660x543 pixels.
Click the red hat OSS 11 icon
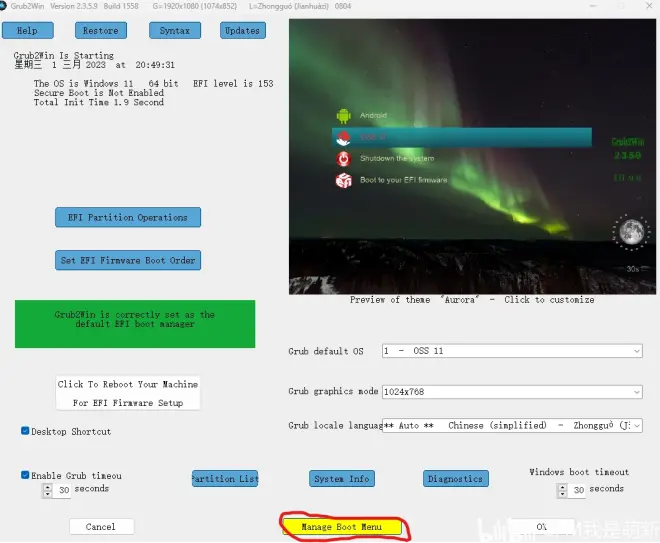343,137
